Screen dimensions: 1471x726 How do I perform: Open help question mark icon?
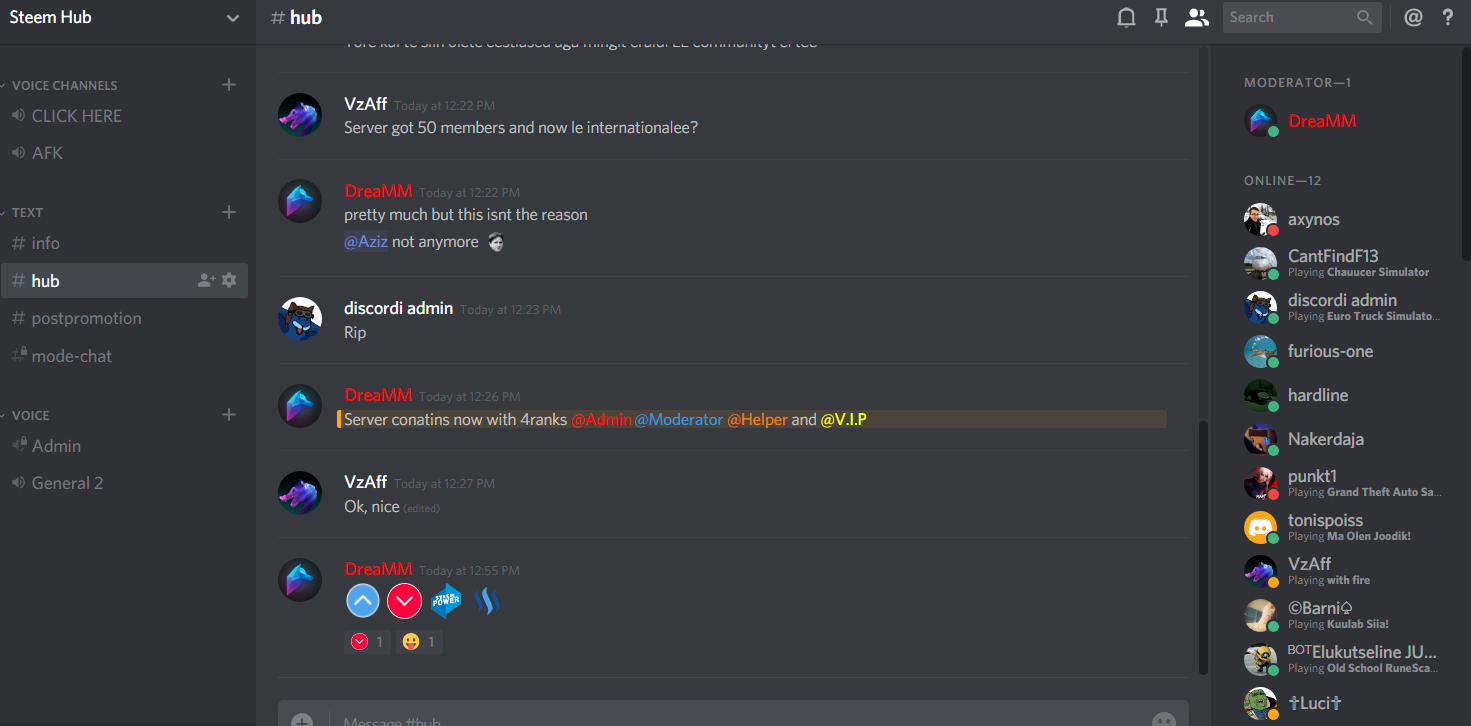click(x=1447, y=17)
